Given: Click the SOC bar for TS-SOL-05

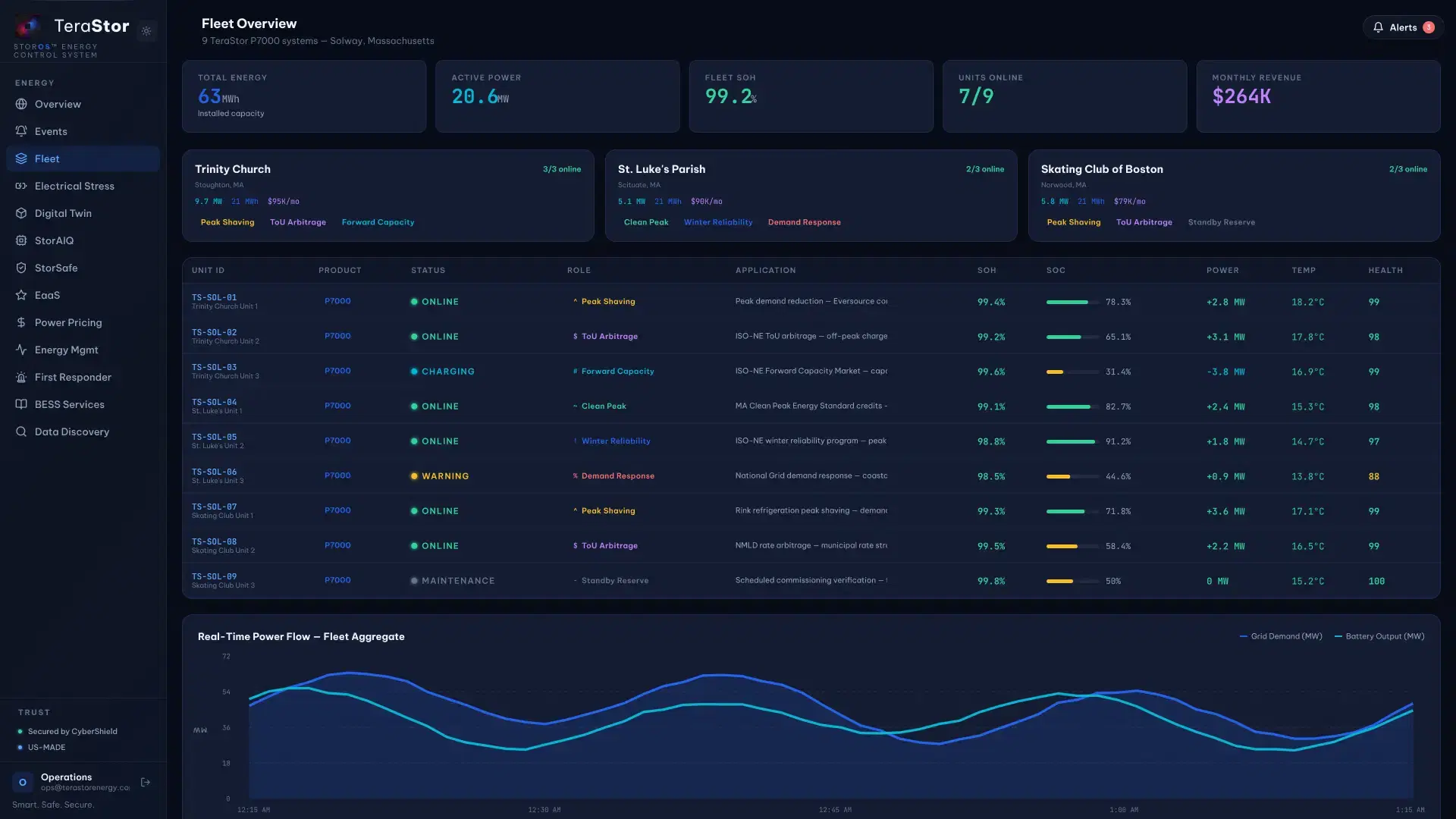Looking at the screenshot, I should point(1072,441).
